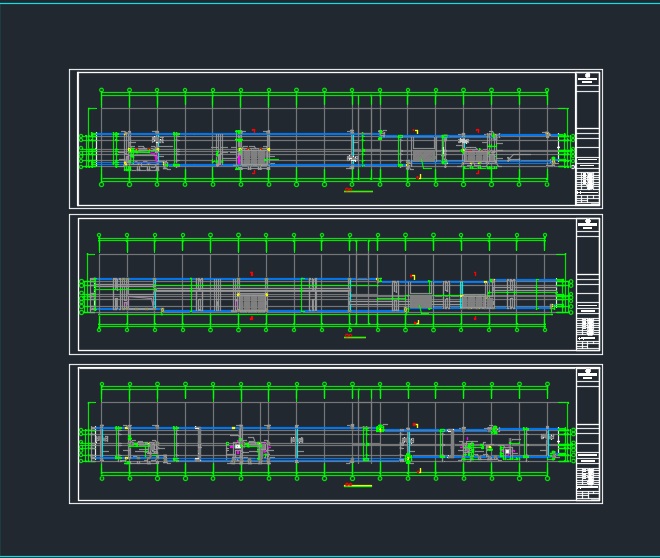This screenshot has width=660, height=558.
Task: Select the top floor plan drawing sheet
Action: pyautogui.click(x=336, y=139)
